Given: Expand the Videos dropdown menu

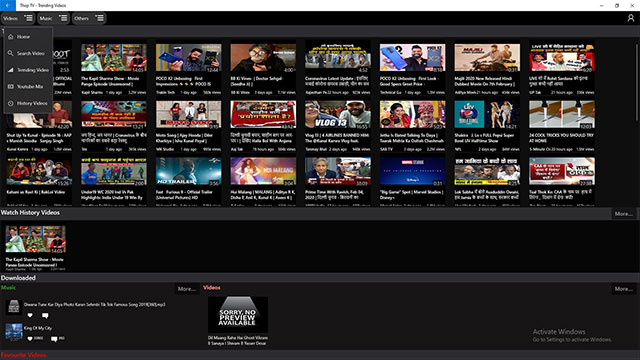Looking at the screenshot, I should (x=18, y=18).
